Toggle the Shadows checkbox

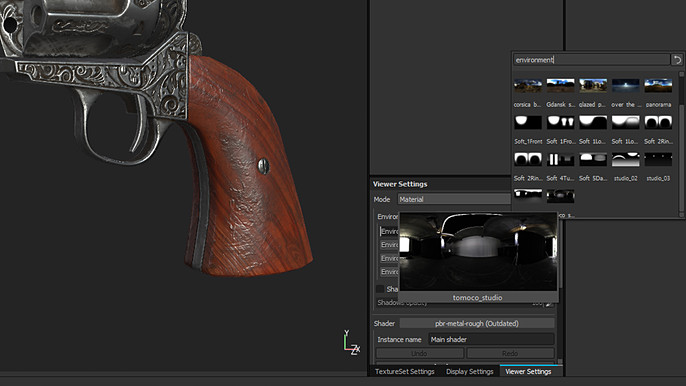[x=380, y=289]
